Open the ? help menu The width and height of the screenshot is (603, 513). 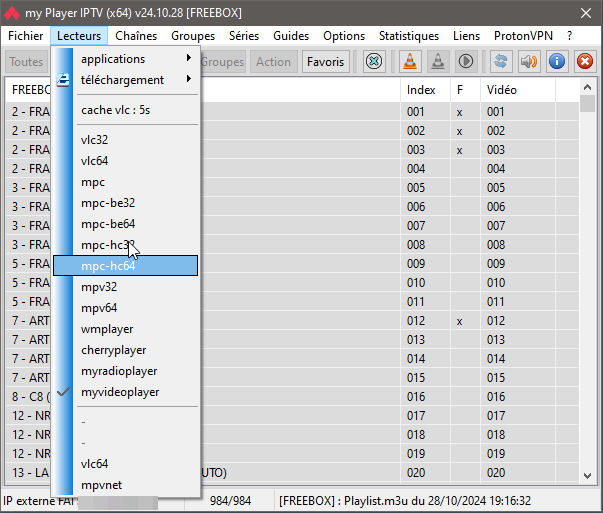click(x=569, y=36)
